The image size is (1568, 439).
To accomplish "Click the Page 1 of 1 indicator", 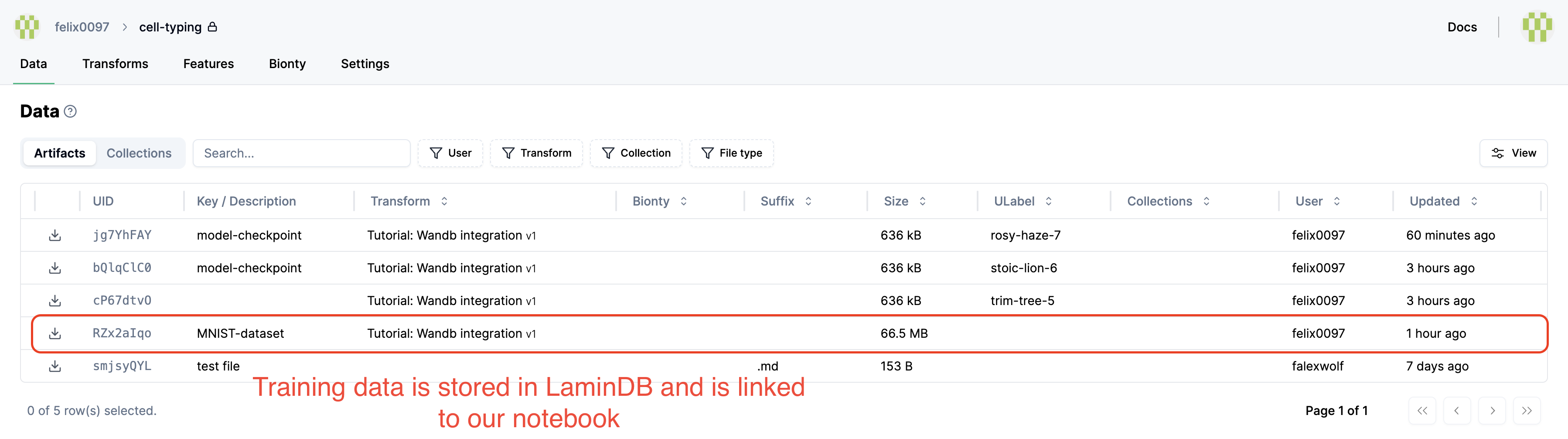I will click(1336, 411).
